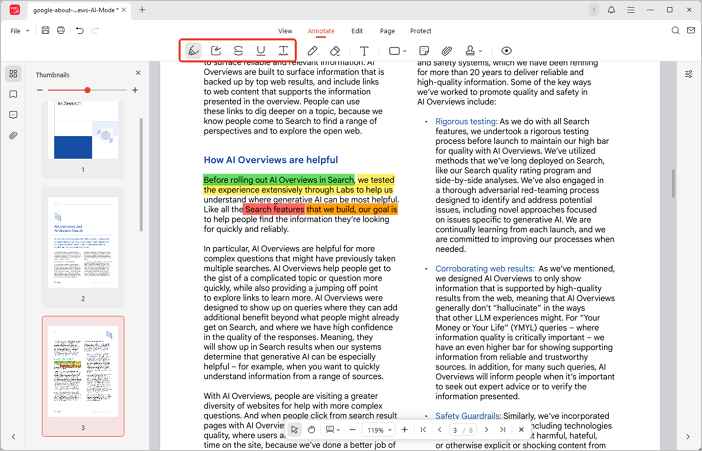Screen dimensions: 702x451
Task: Expand the Stamp tool dropdown arrow
Action: click(480, 51)
